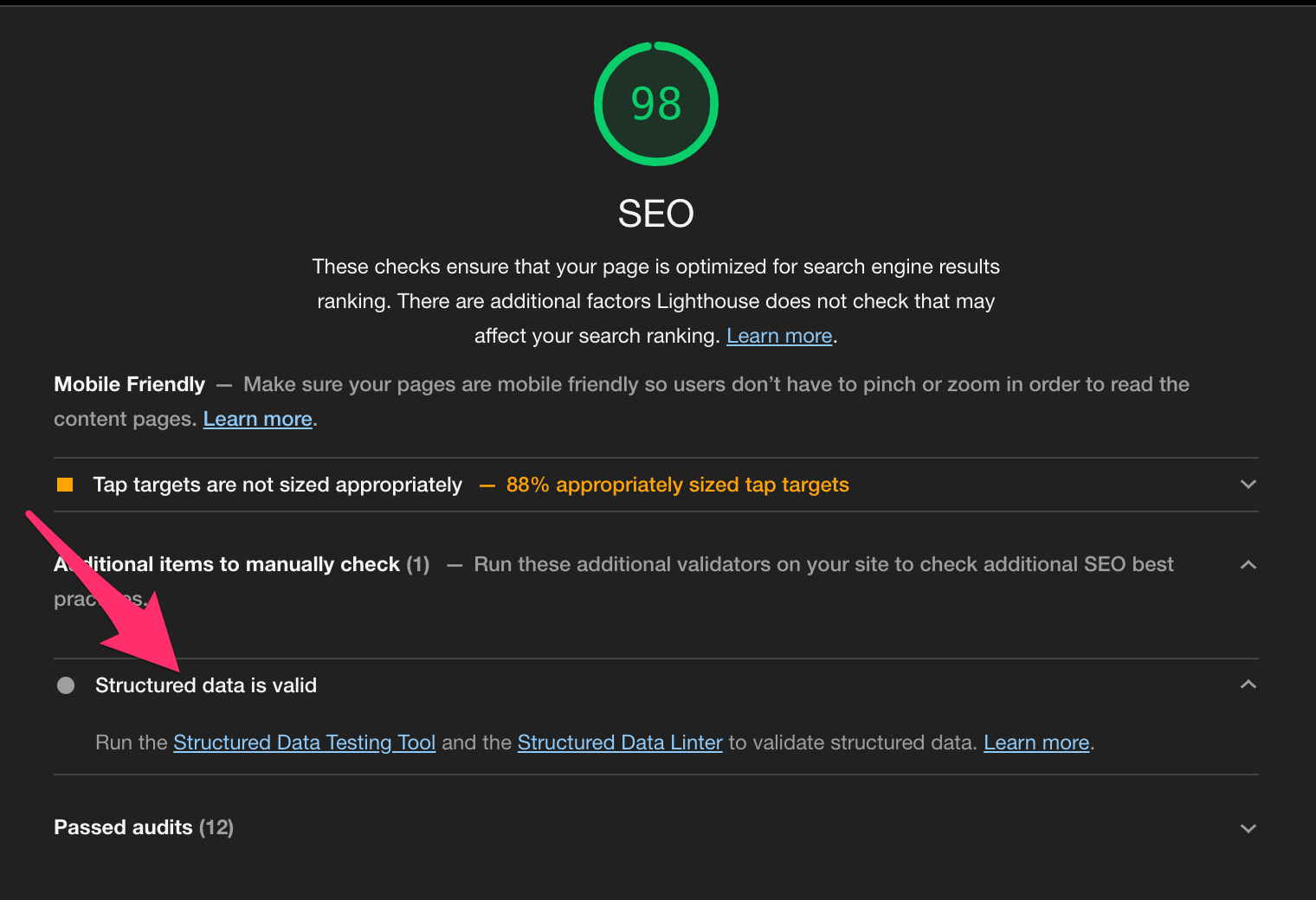Click the SEO category title

click(656, 214)
